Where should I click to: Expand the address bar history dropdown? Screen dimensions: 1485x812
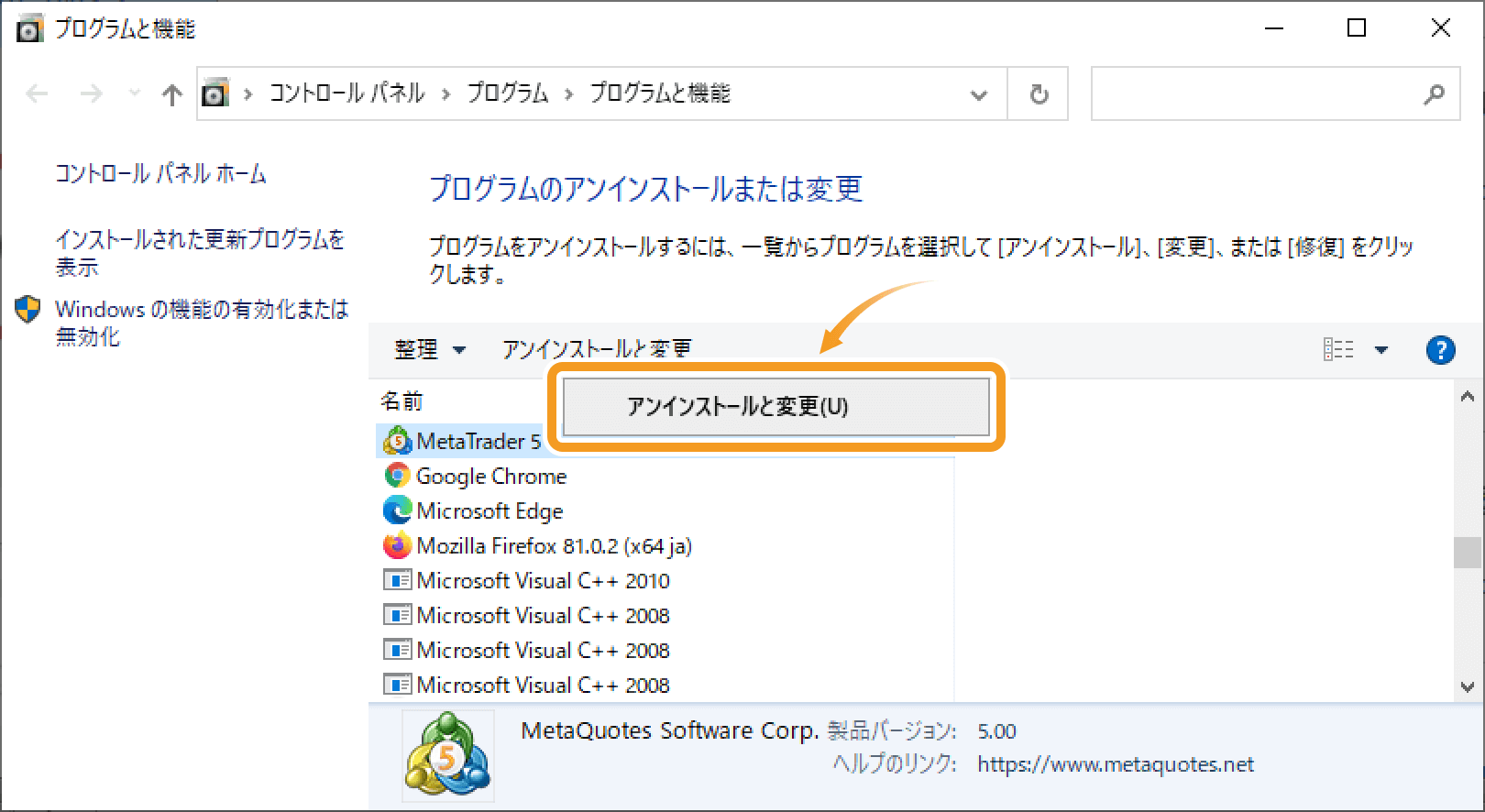pos(979,94)
